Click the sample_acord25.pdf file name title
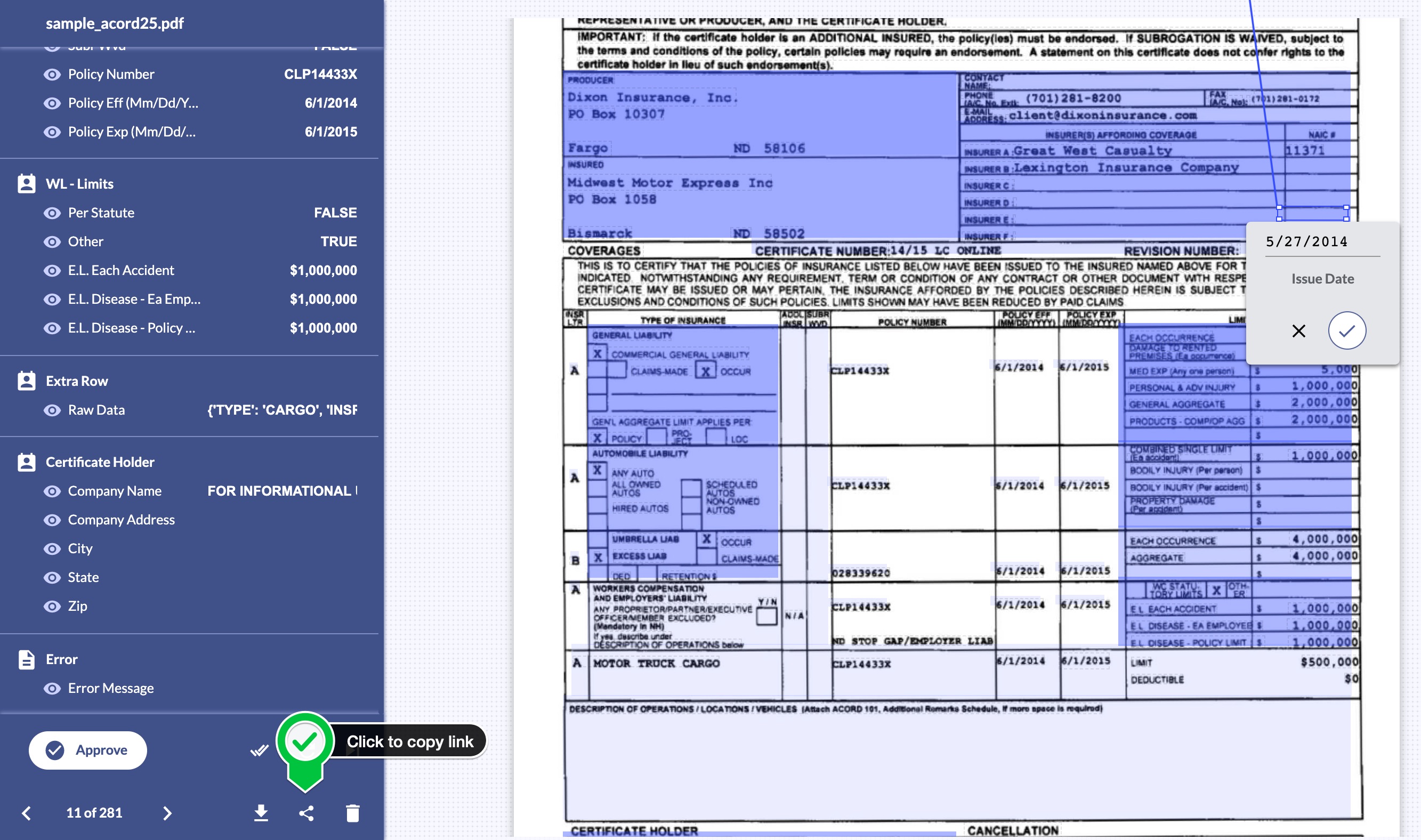This screenshot has width=1421, height=840. click(x=115, y=24)
